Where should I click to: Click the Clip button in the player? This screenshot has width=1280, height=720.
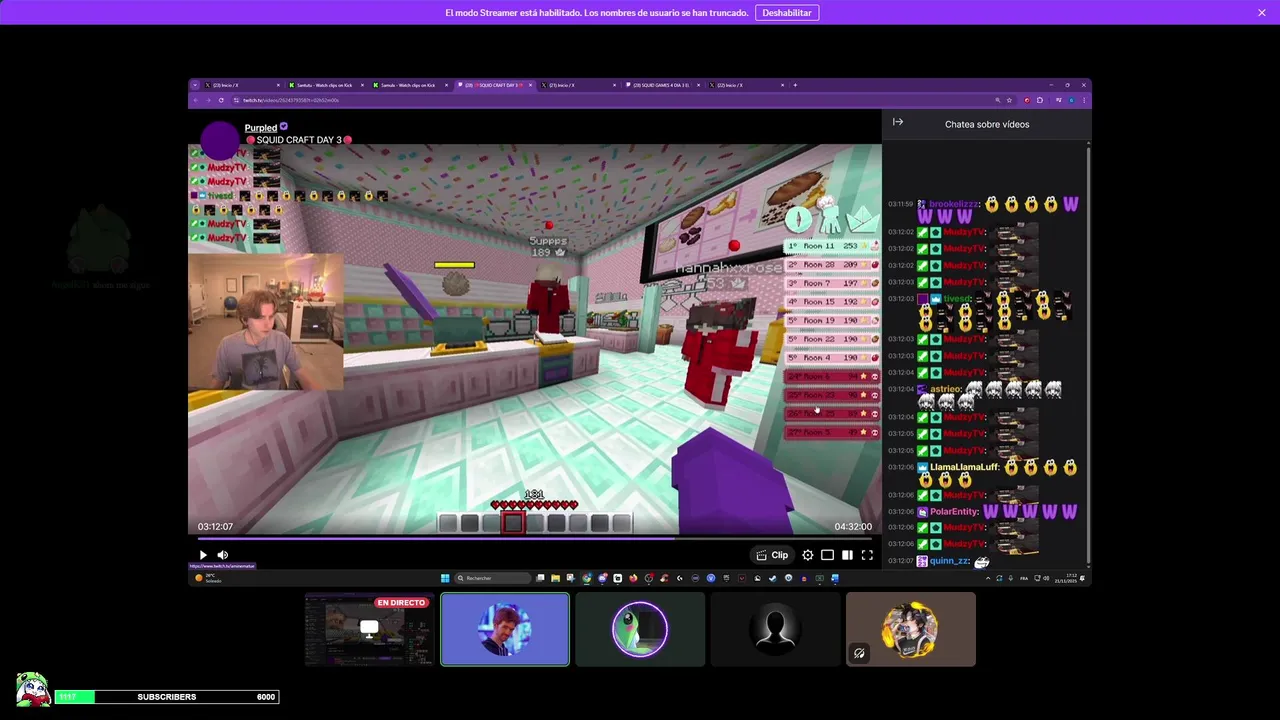click(772, 555)
